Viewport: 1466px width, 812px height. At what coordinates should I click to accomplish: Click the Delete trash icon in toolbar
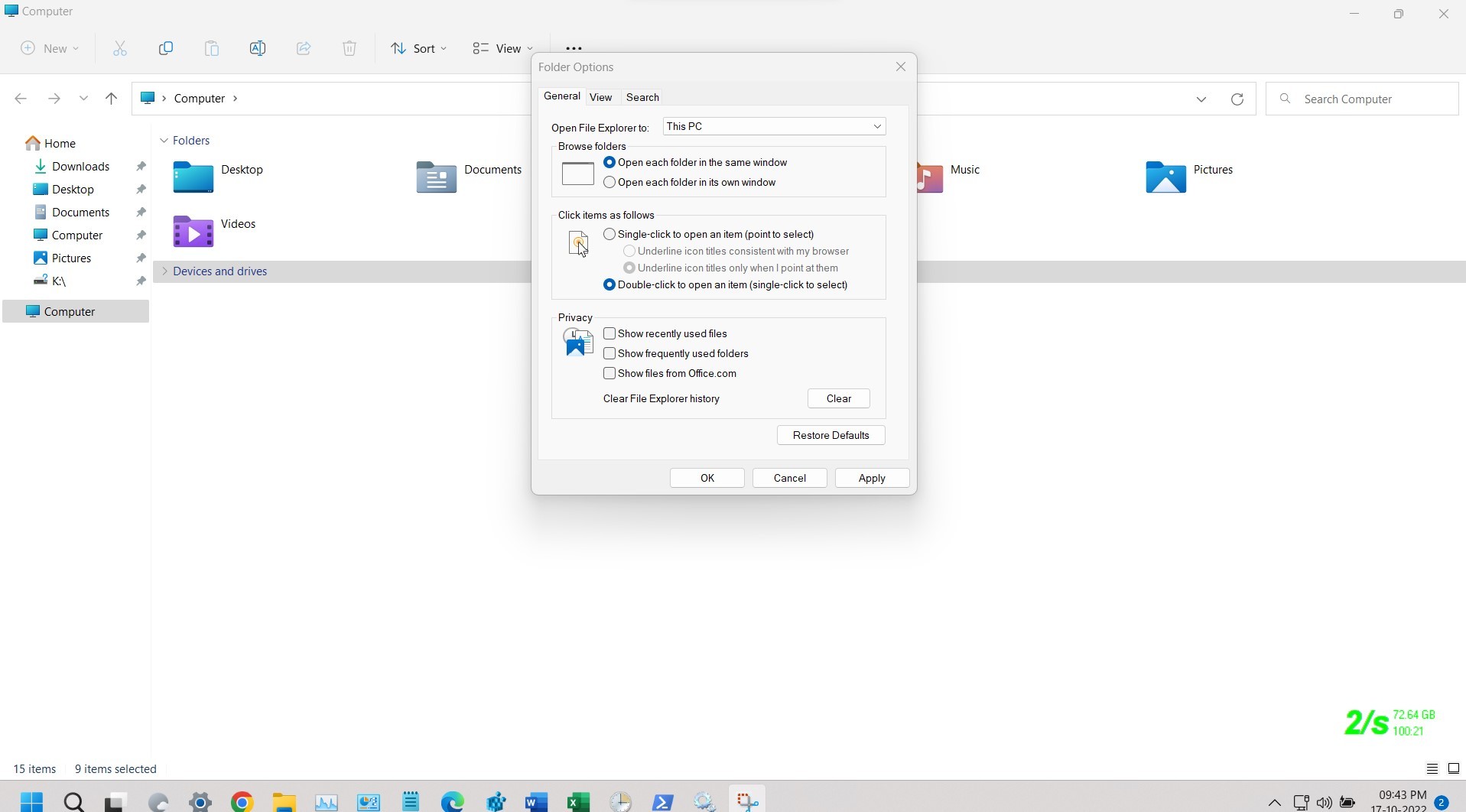click(x=349, y=48)
